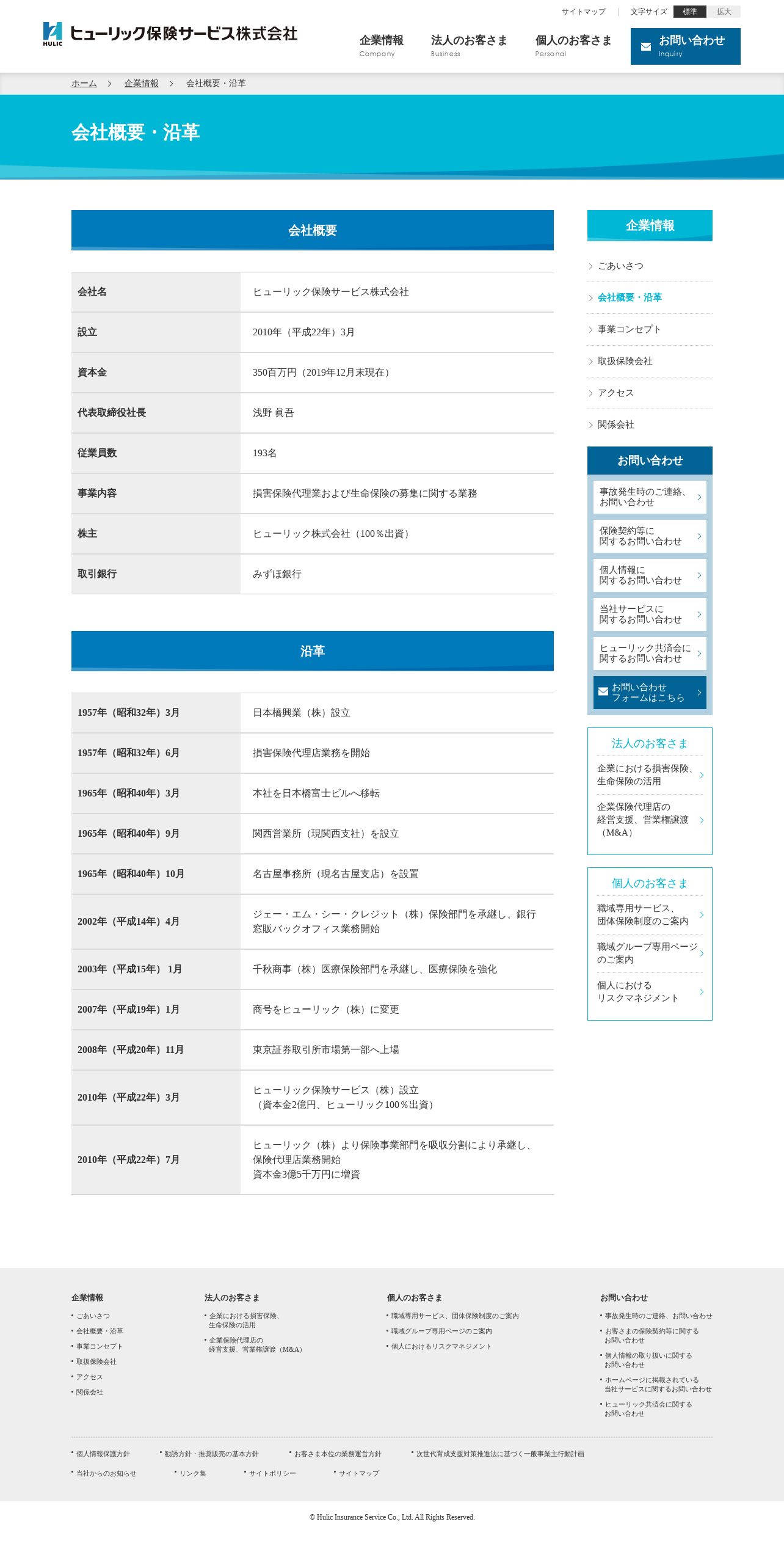Open 職域グループ専用ページのご案内 sidebar link

click(650, 953)
